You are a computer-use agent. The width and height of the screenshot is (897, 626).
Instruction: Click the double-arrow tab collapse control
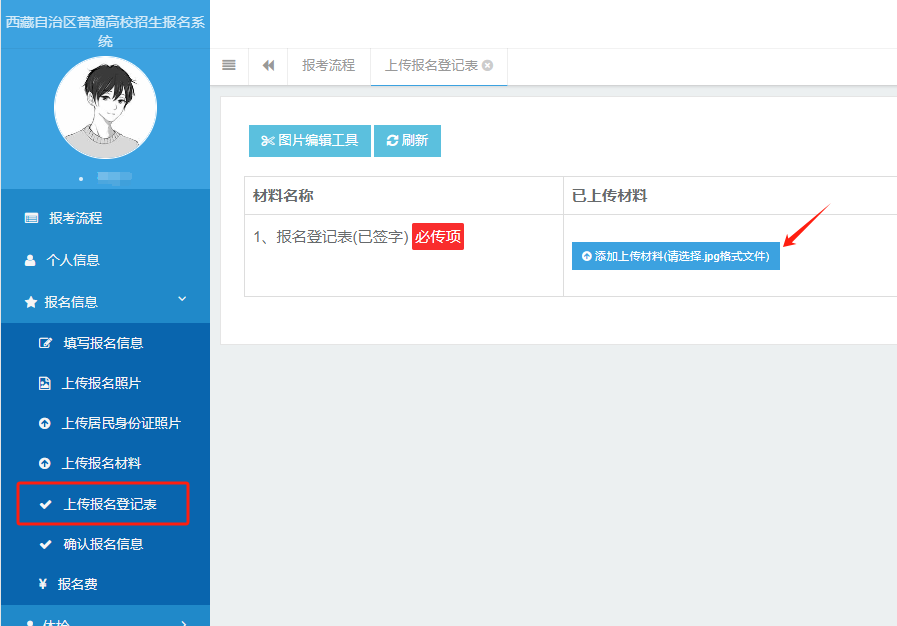tap(267, 65)
